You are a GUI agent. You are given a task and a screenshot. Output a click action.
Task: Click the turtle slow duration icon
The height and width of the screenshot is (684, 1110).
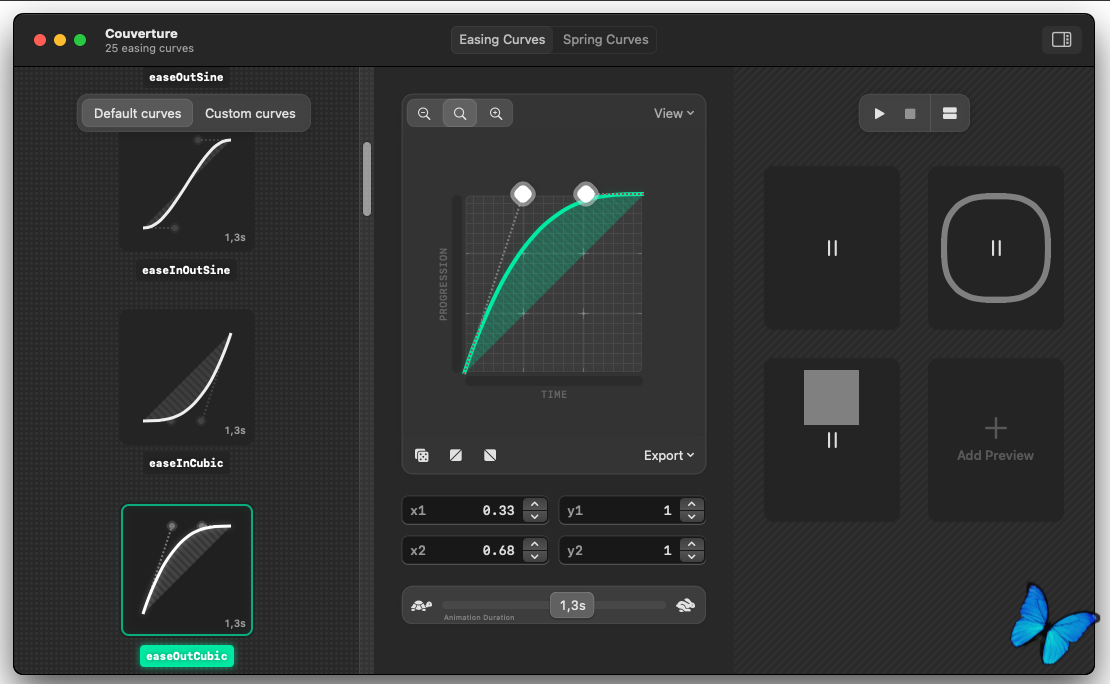[422, 605]
